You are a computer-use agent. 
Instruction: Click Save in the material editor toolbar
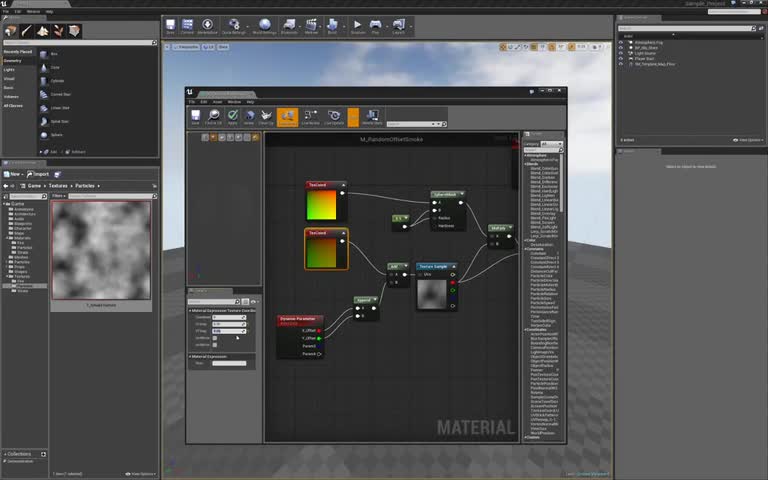tap(196, 117)
